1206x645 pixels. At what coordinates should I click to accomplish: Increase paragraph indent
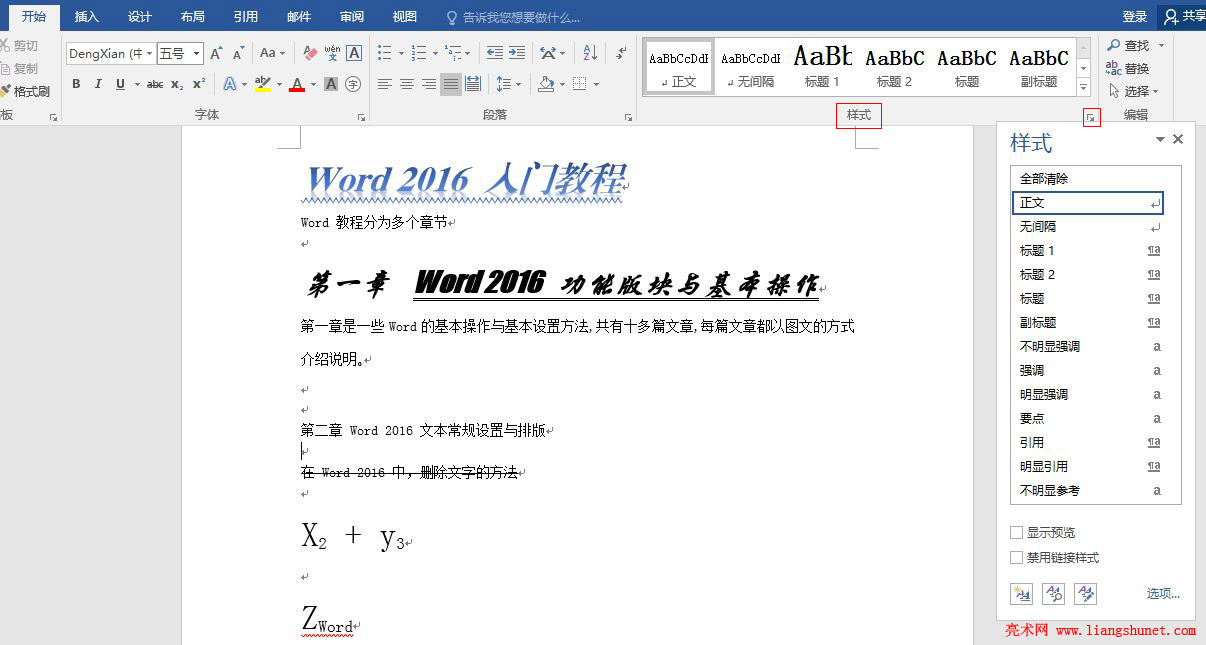(x=516, y=53)
